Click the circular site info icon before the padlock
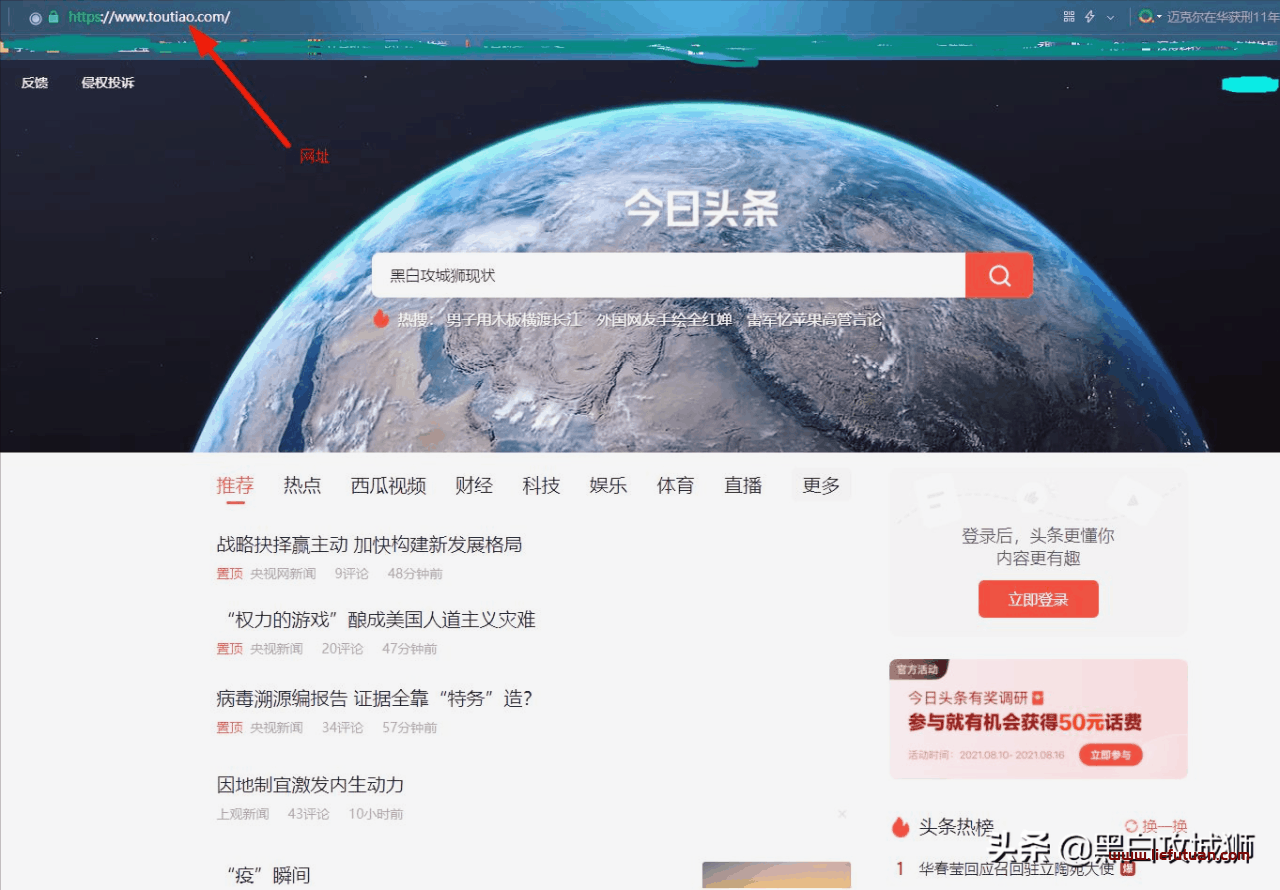The height and width of the screenshot is (890, 1280). [x=36, y=17]
